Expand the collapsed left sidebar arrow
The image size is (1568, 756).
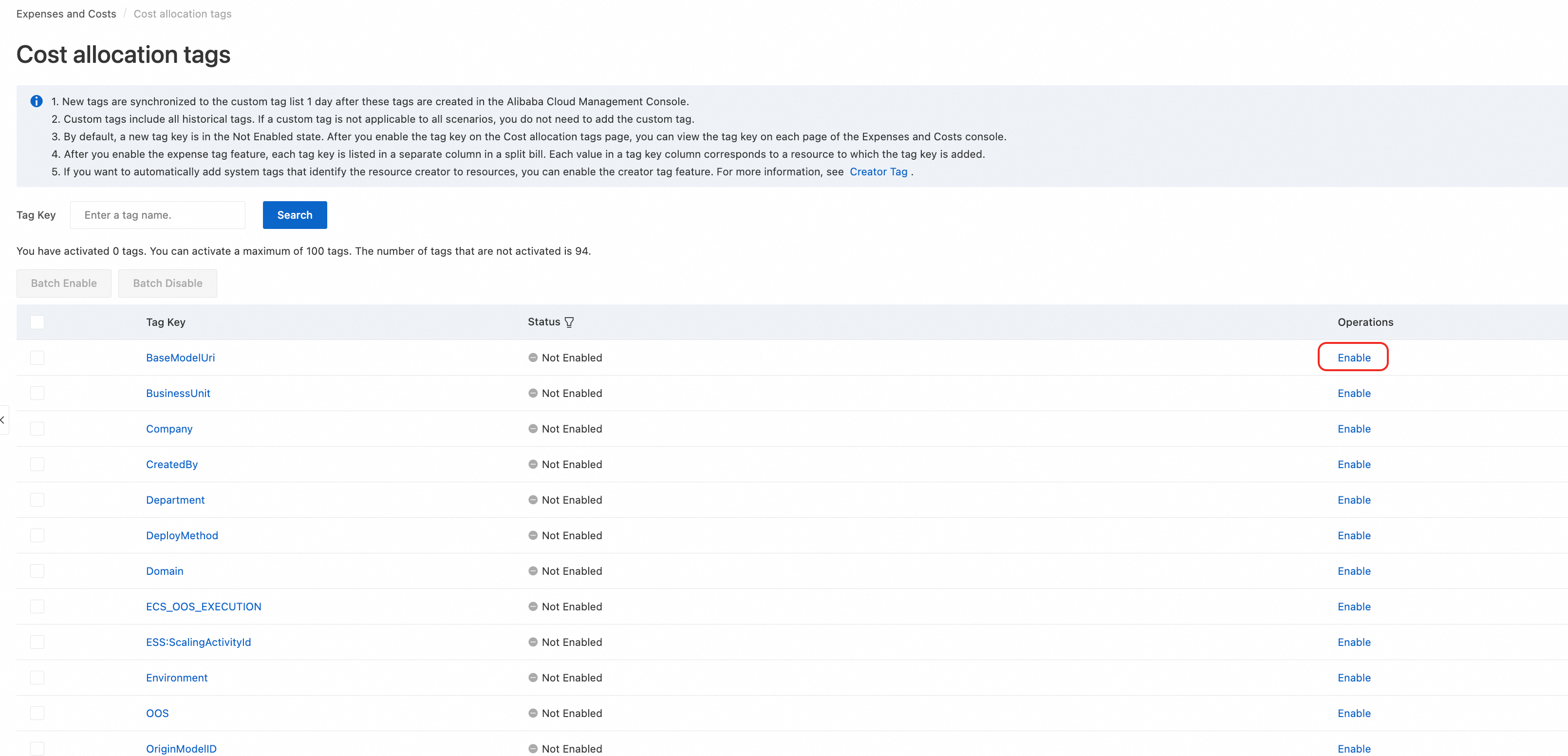point(3,420)
